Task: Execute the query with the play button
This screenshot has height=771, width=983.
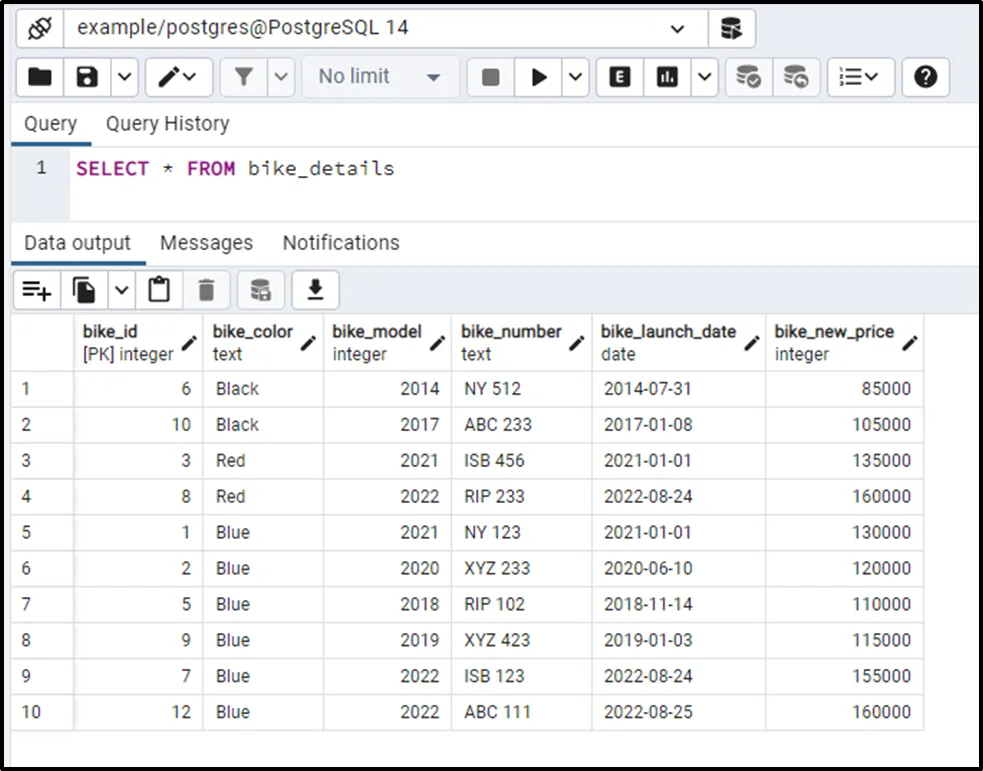Action: coord(539,77)
